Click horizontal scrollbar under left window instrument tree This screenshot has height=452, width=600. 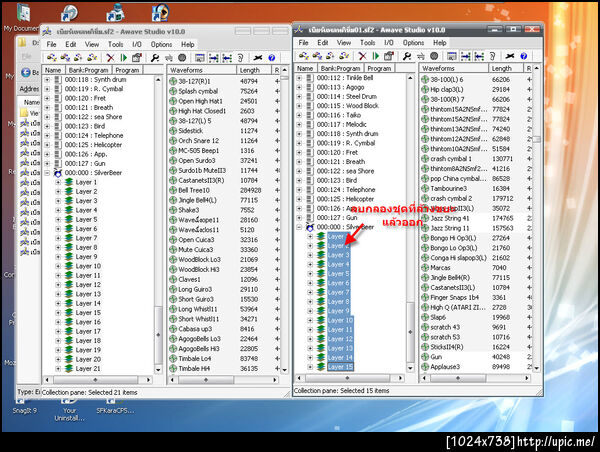point(97,380)
